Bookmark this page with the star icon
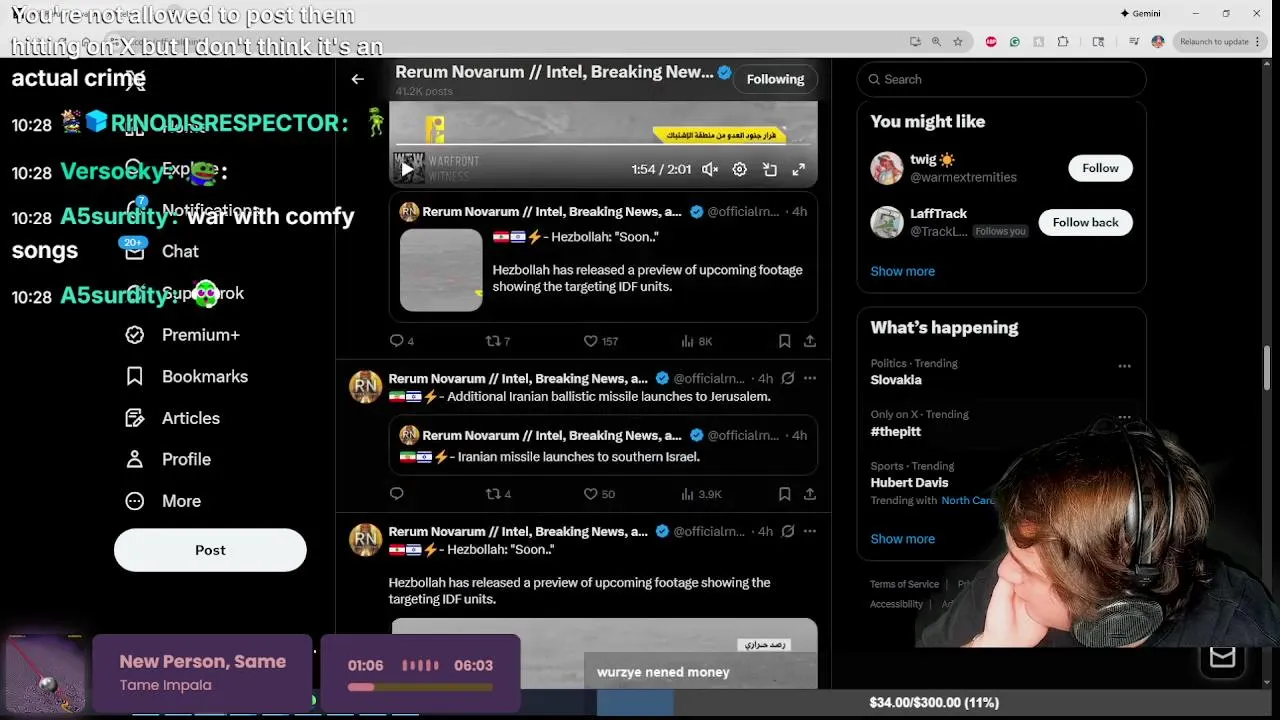The image size is (1280, 720). pos(958,41)
